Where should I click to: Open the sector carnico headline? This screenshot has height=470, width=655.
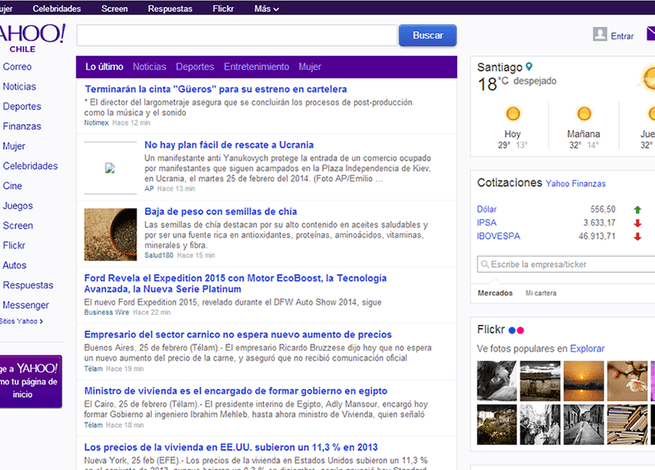(x=238, y=335)
